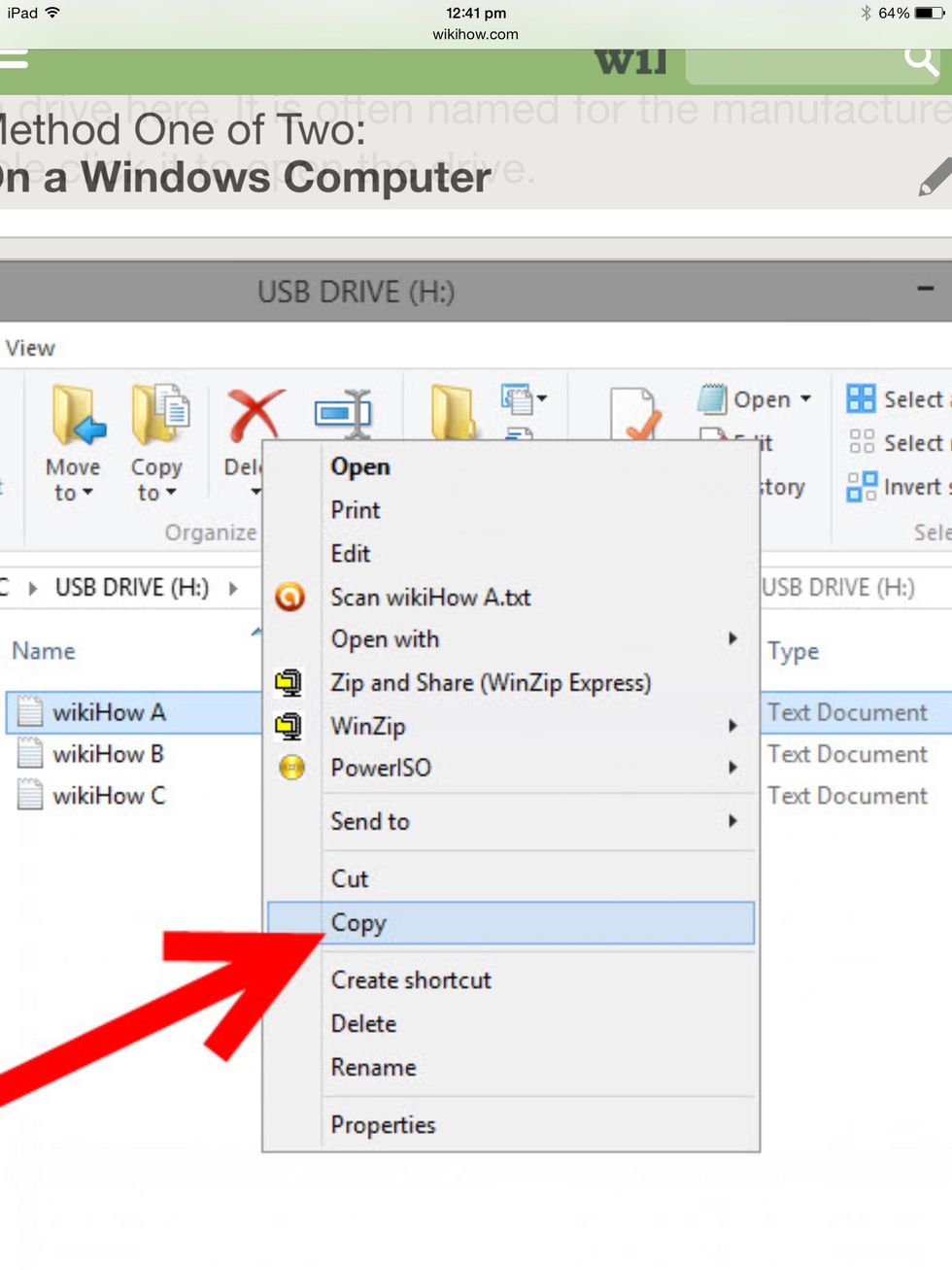Click the Copy to folder icon

coord(159,415)
